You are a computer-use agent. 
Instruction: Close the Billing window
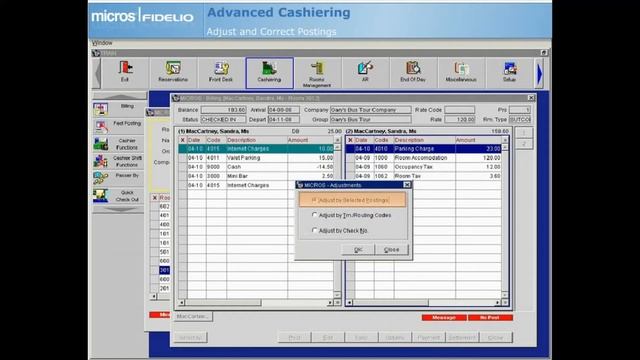click(531, 98)
